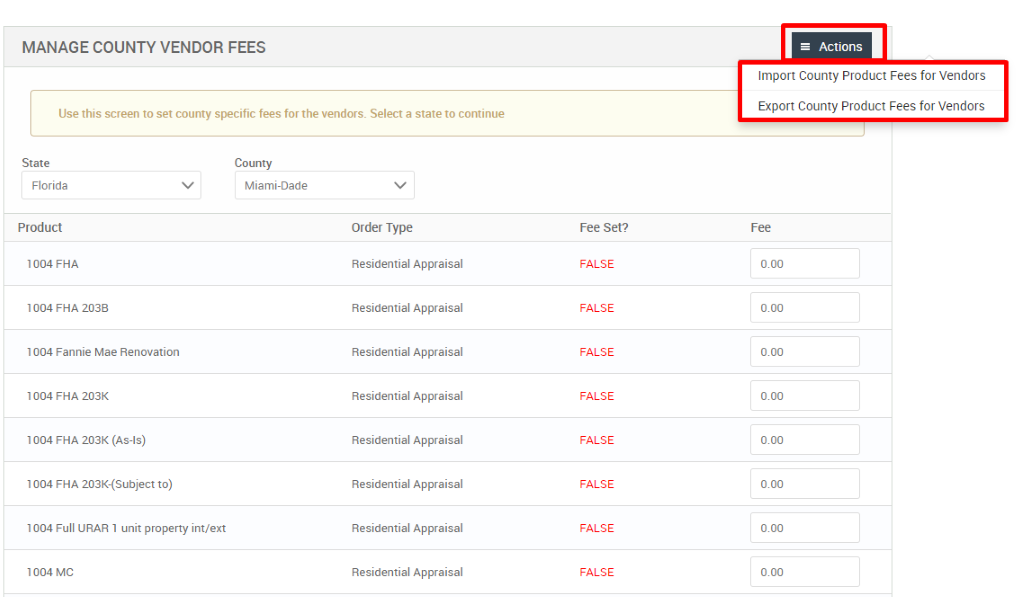
Task: Select the Fee box for 1004 MC
Action: [x=804, y=571]
